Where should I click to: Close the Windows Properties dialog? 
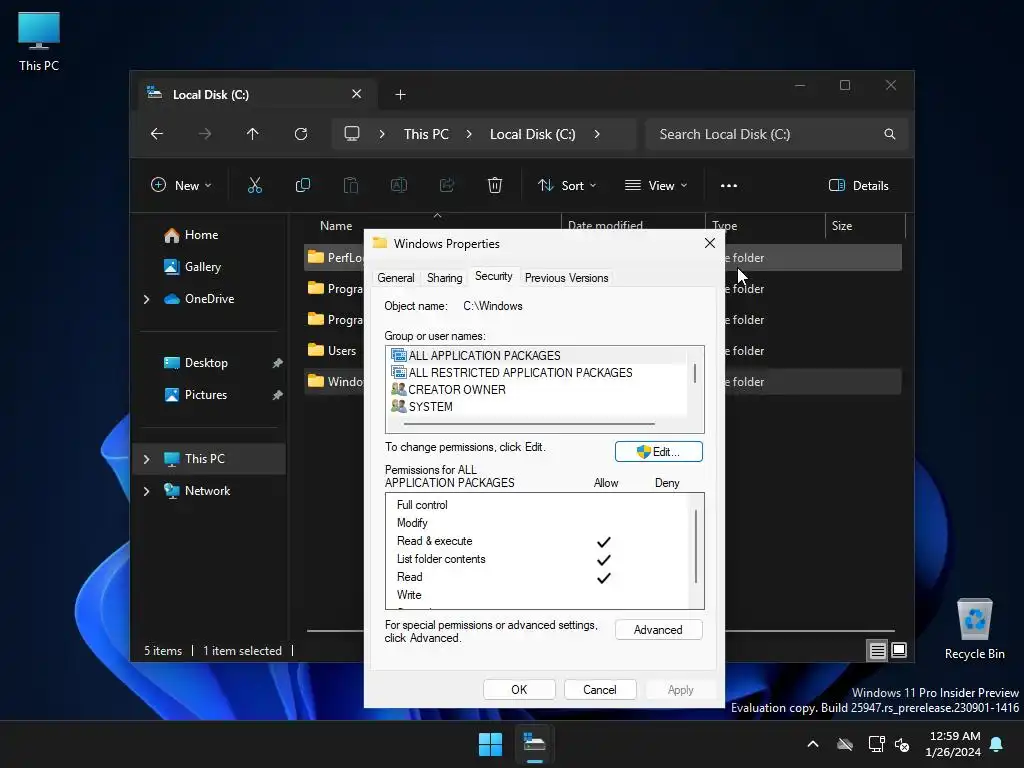[x=710, y=243]
